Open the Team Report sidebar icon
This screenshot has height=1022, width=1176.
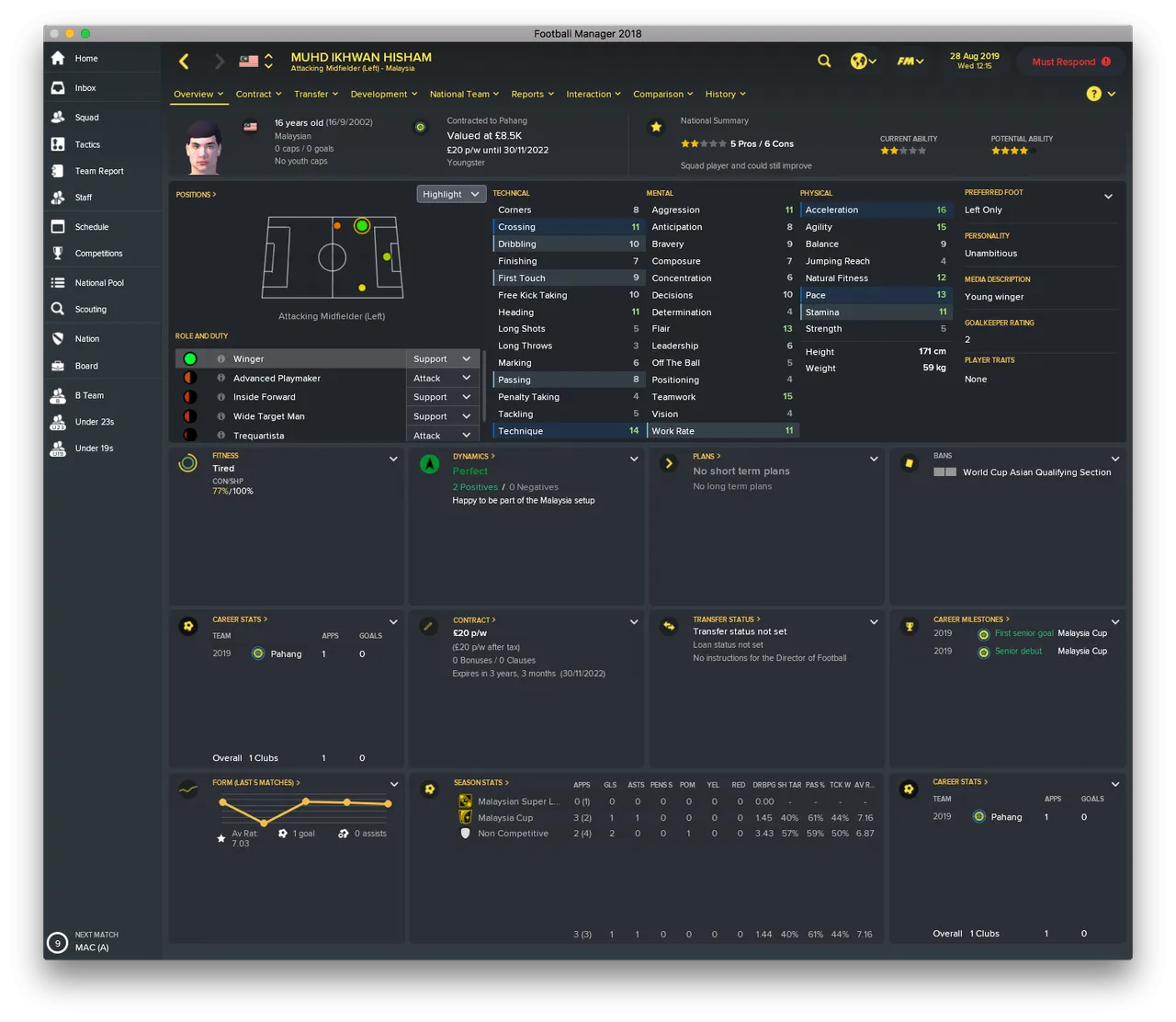[58, 171]
